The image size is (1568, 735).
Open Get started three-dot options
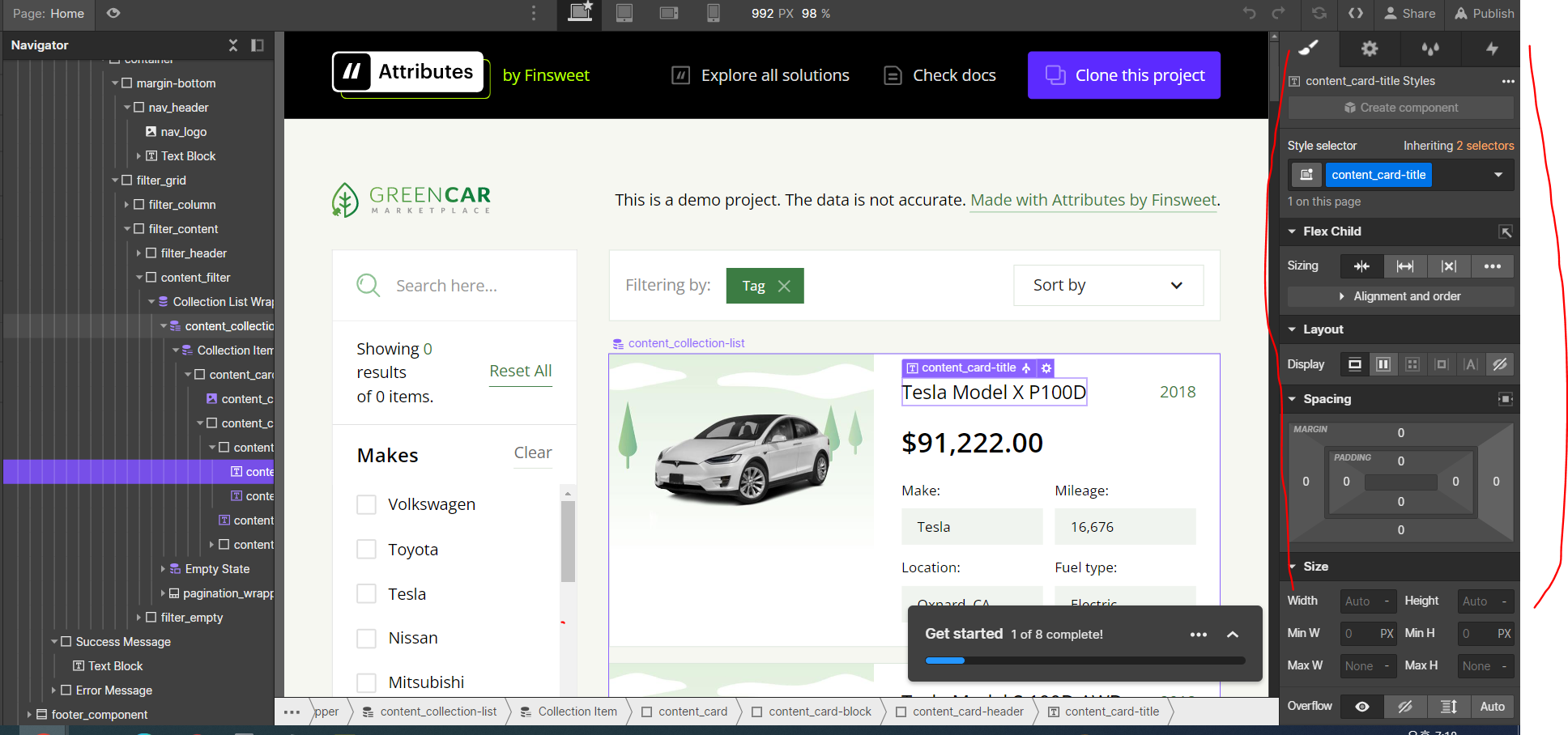(x=1199, y=635)
